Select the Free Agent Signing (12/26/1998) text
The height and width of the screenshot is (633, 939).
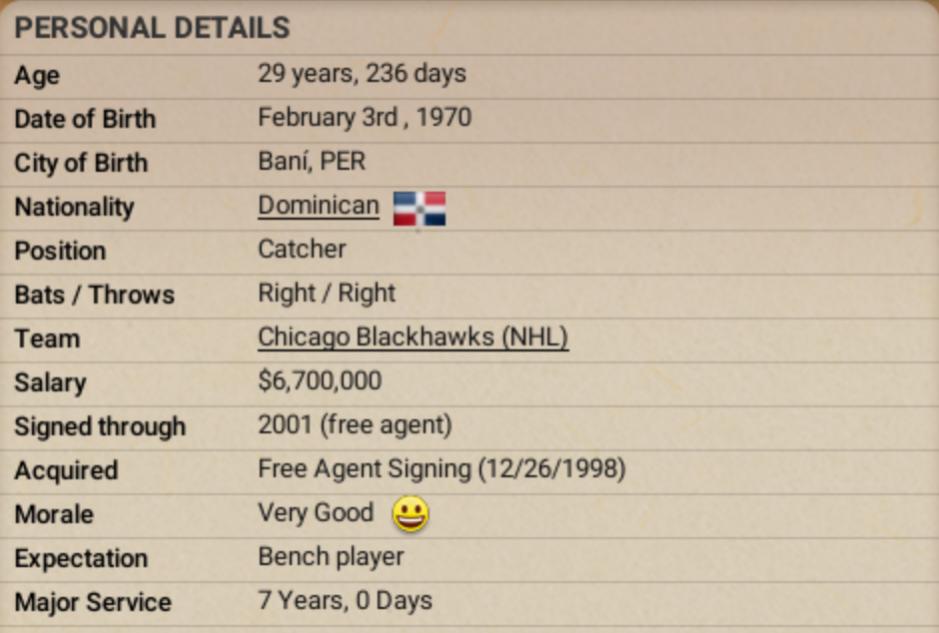441,470
